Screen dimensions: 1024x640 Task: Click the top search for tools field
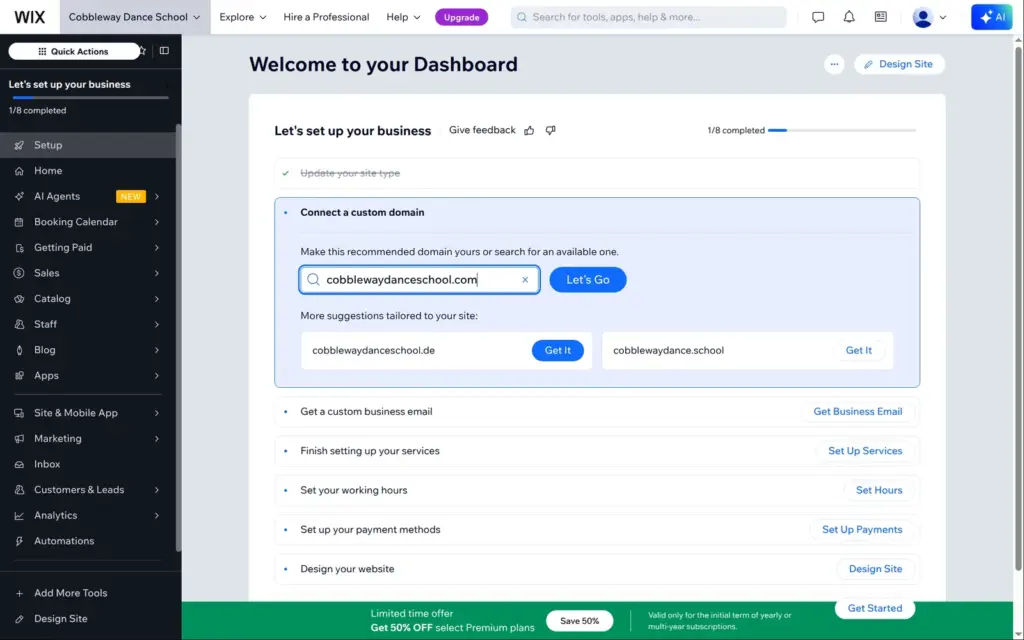pyautogui.click(x=648, y=17)
